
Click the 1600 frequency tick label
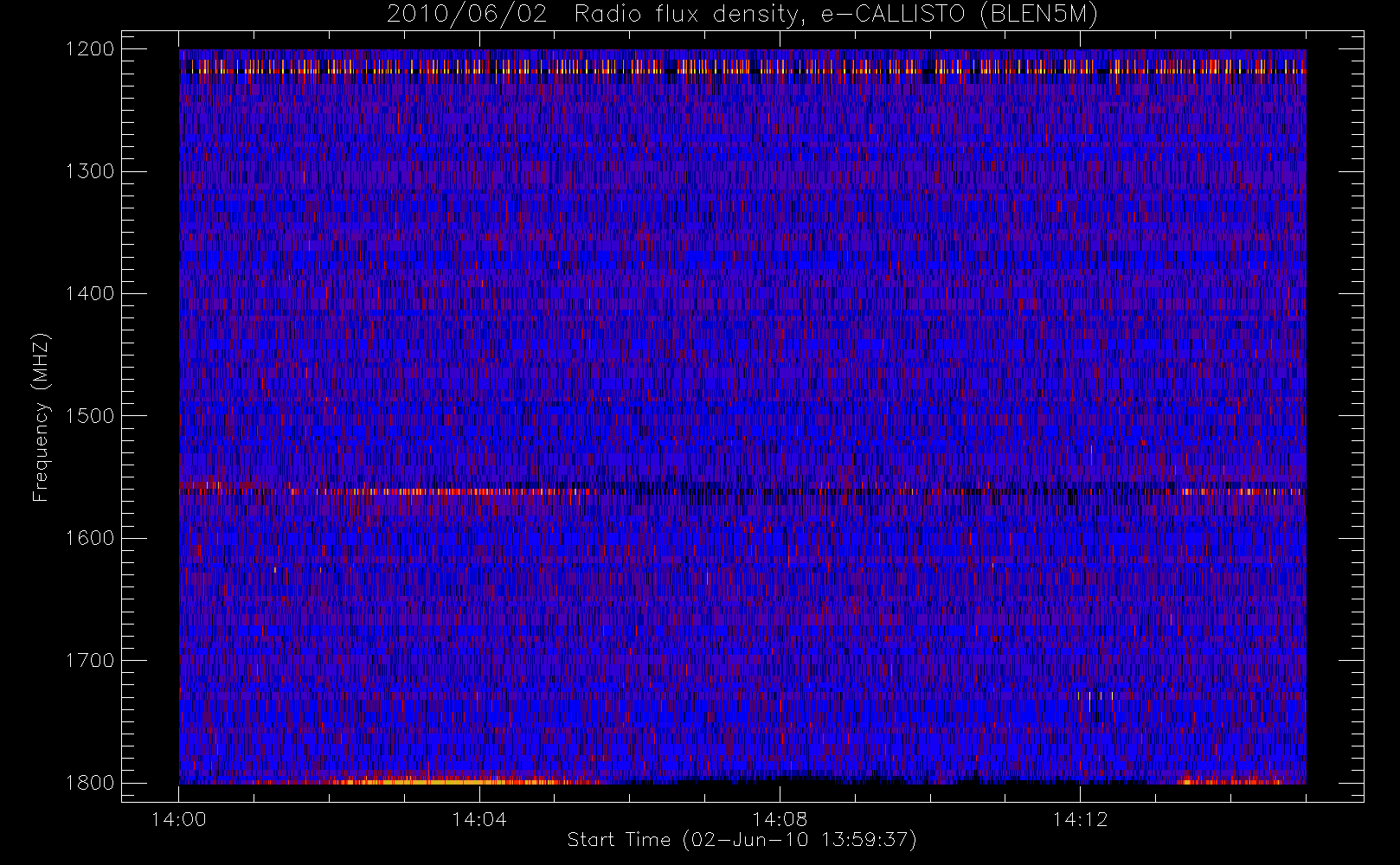click(x=91, y=538)
